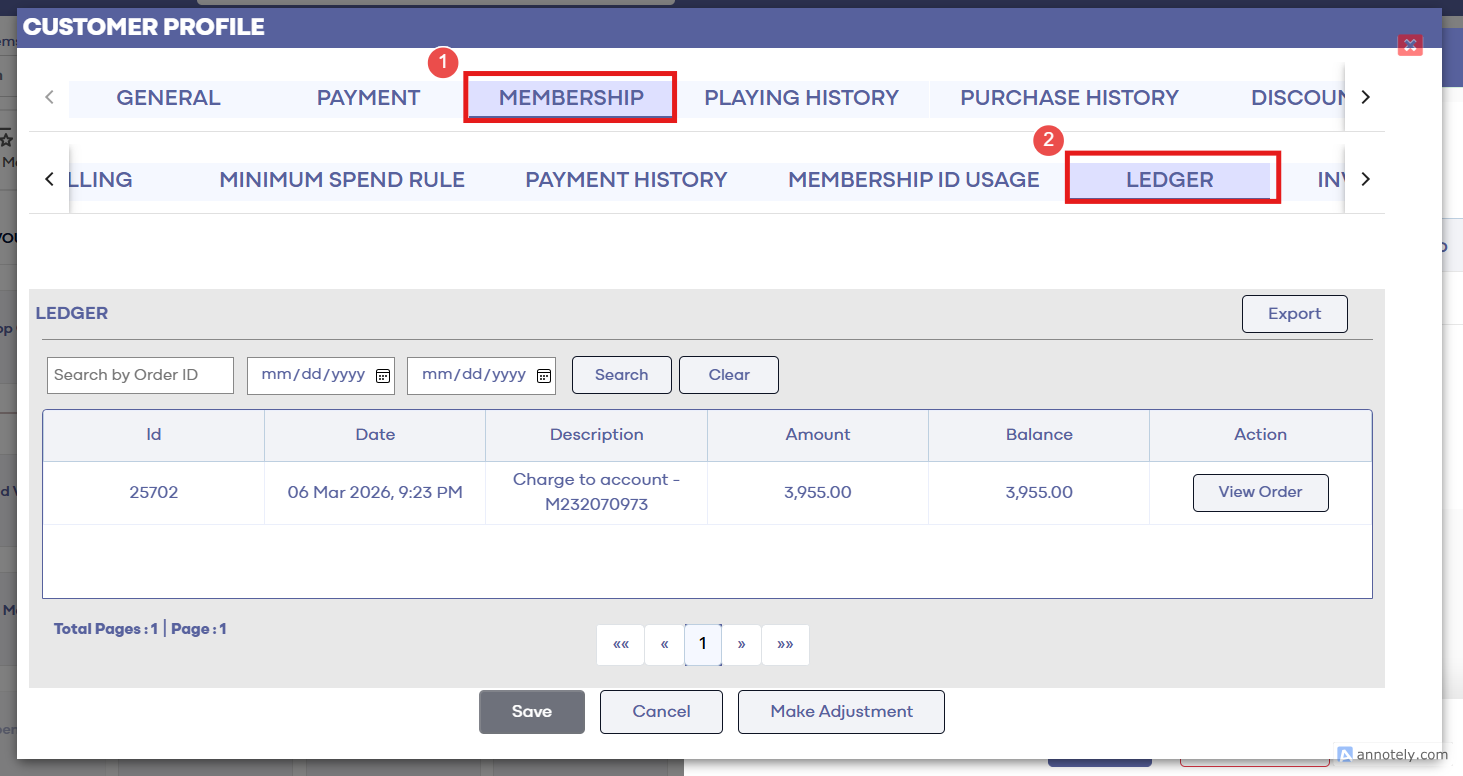Go to first page of ledger

pos(621,645)
